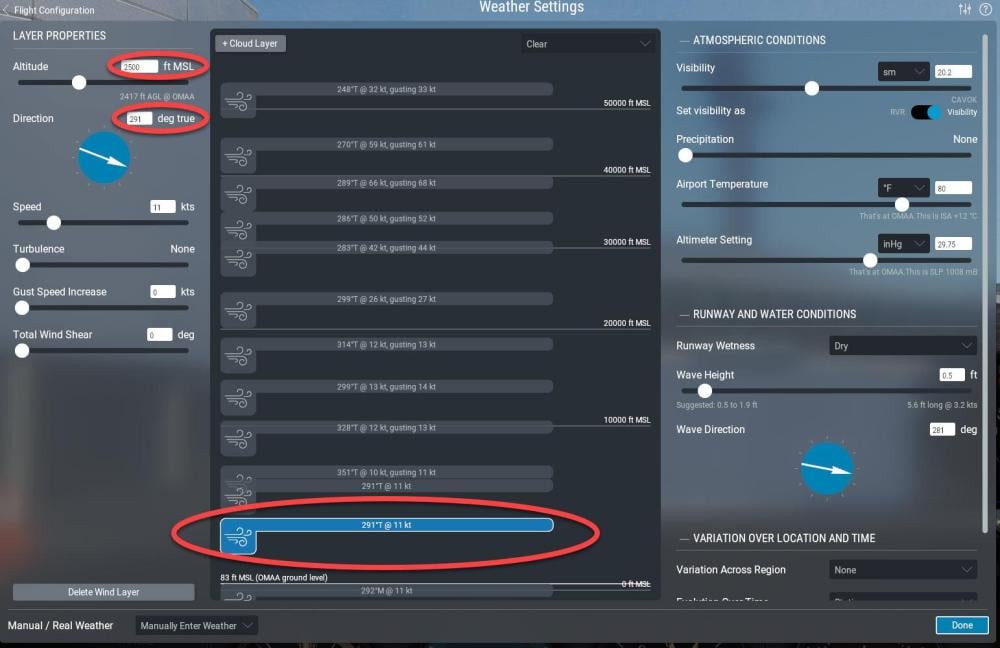Open the visibility unit dropdown (sm)
Screen dimensions: 1000x648
click(903, 72)
